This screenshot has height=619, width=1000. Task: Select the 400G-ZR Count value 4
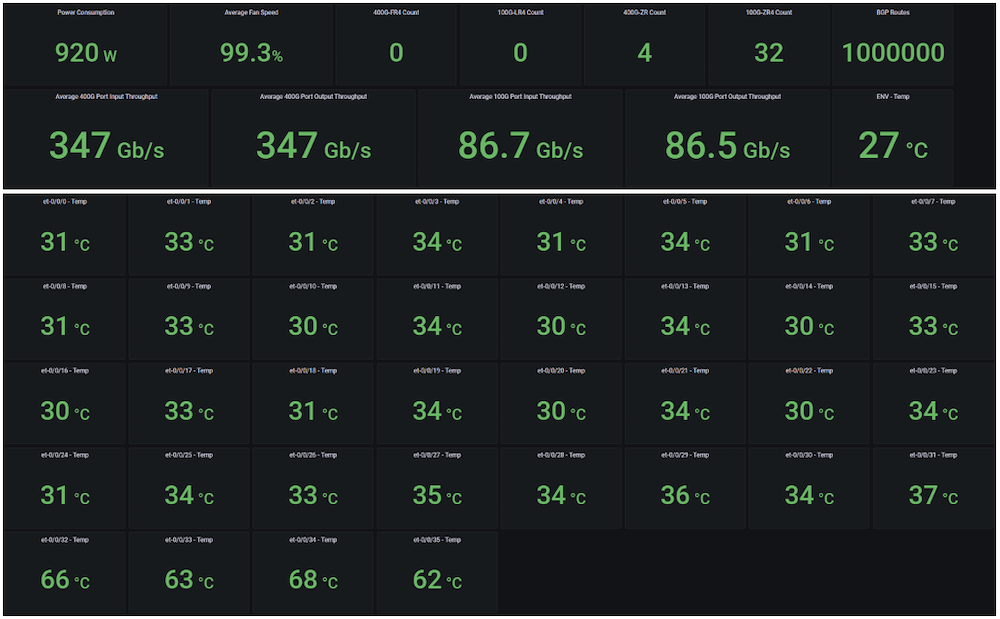point(645,53)
